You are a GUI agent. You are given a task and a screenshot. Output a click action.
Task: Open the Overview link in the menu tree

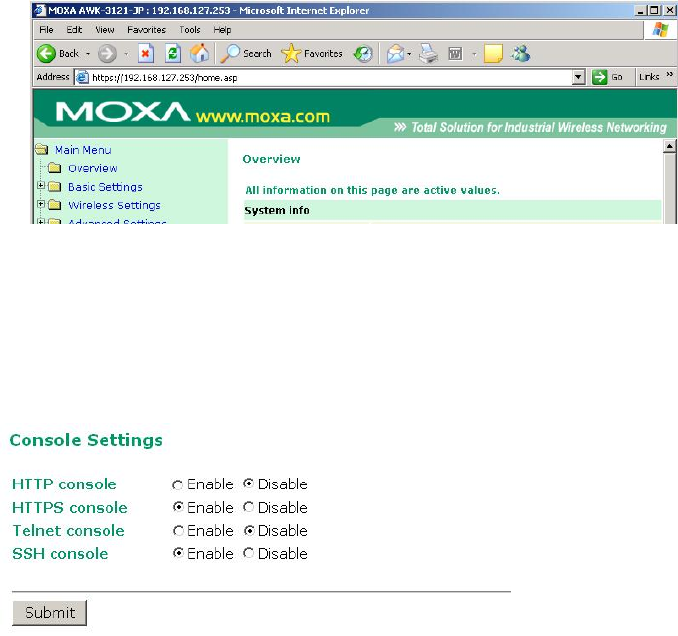93,168
